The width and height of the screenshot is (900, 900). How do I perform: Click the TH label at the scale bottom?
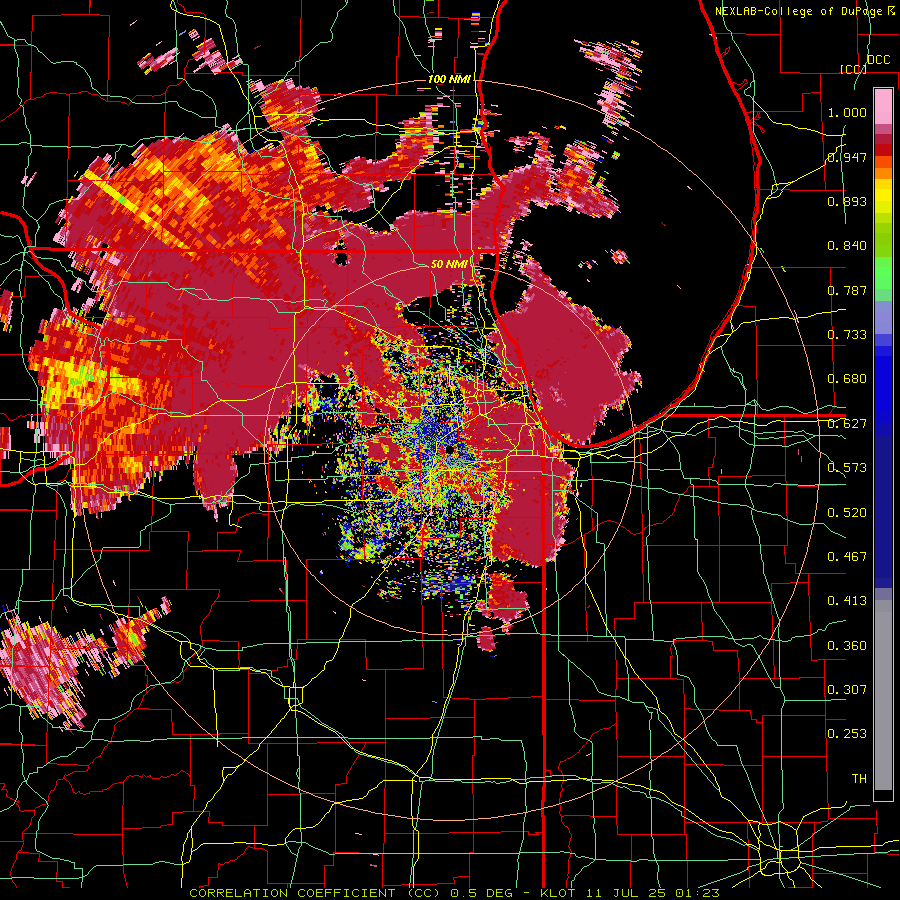coord(859,779)
